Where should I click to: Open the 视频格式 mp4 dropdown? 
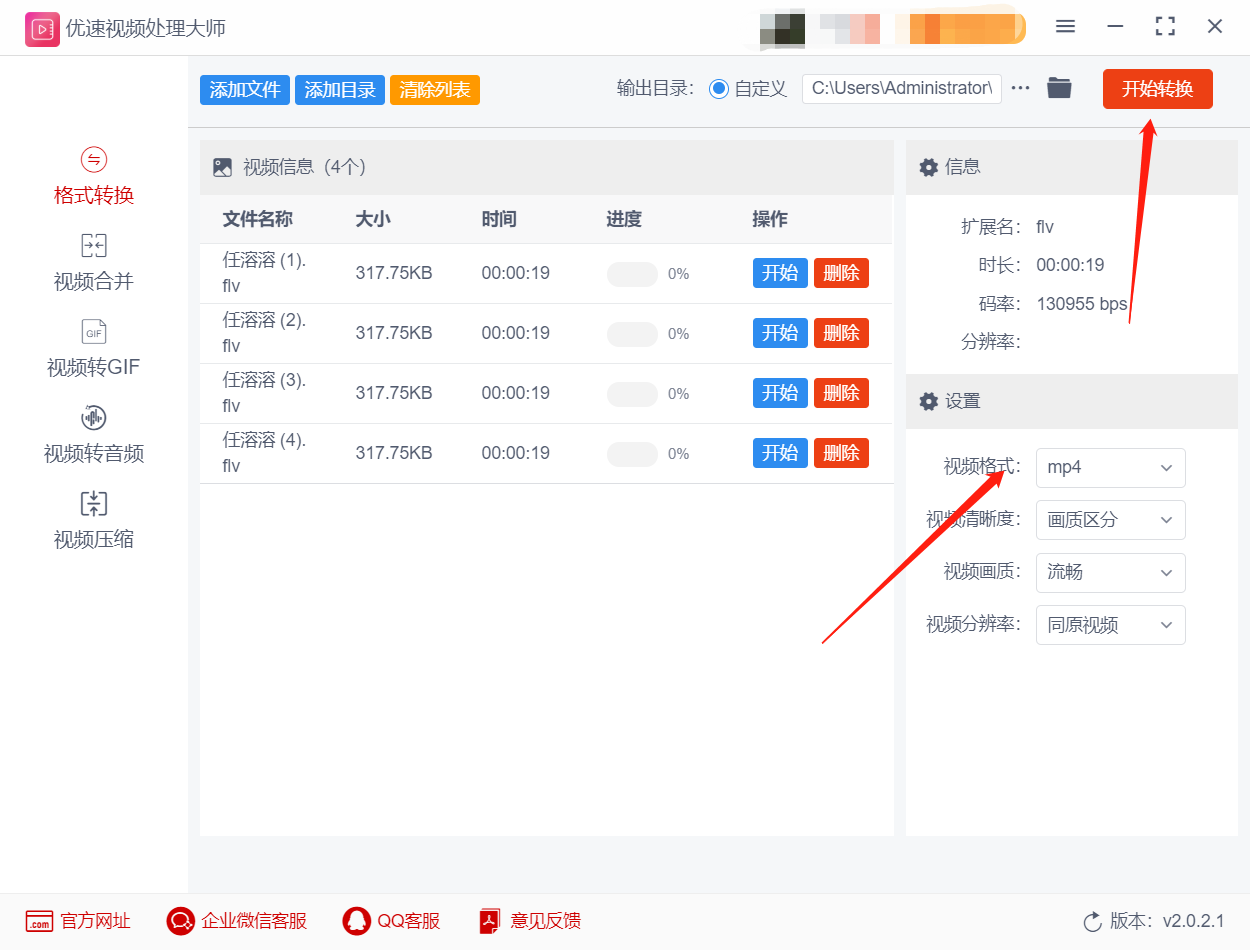coord(1110,468)
